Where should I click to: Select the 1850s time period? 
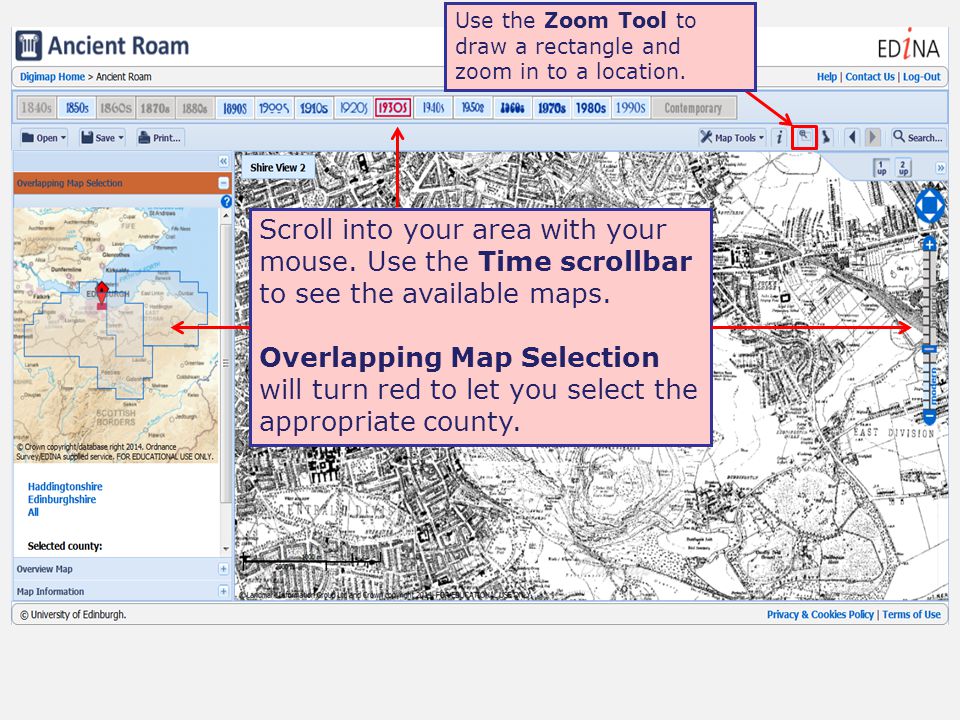77,108
